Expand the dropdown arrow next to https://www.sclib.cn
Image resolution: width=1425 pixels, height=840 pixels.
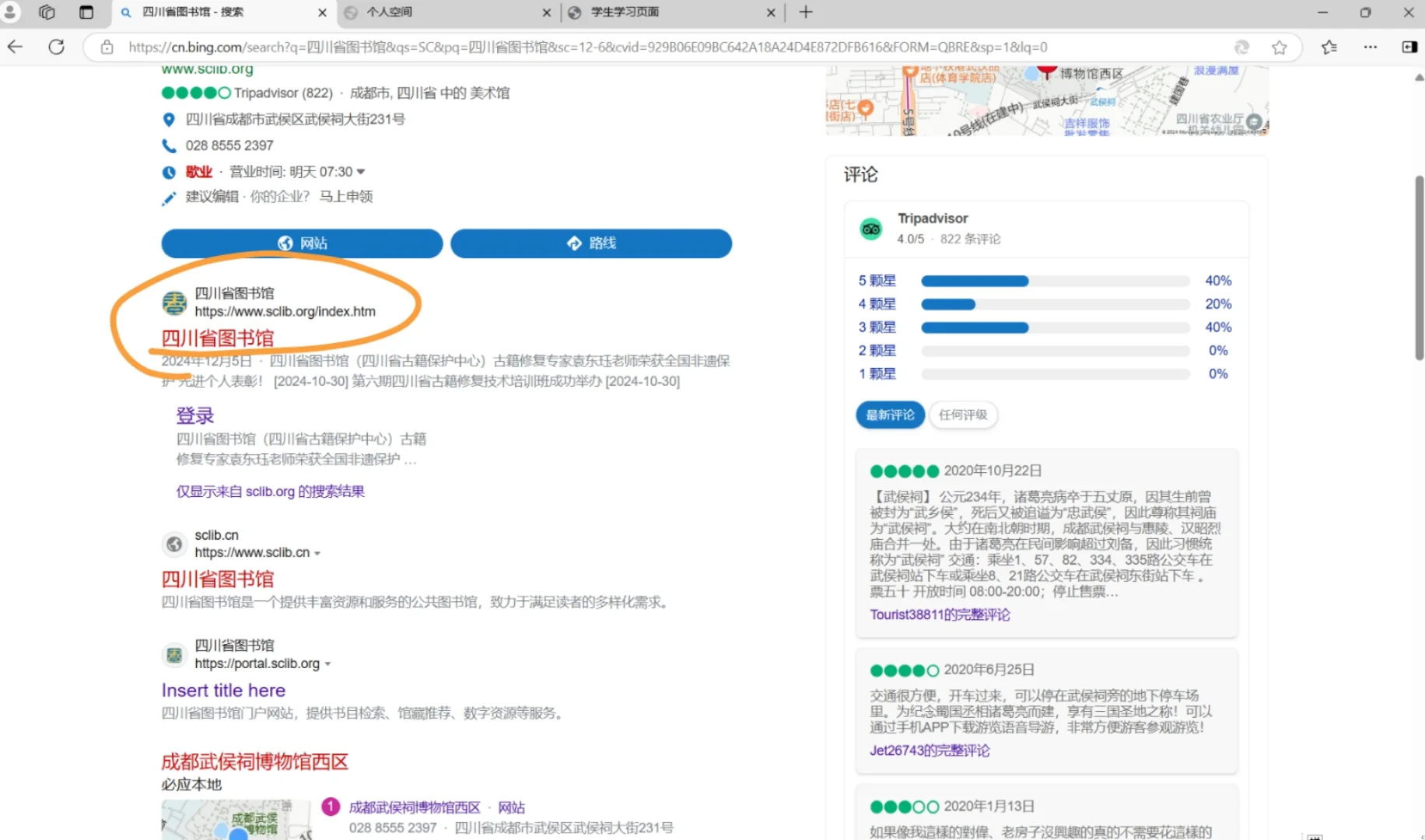tap(317, 553)
